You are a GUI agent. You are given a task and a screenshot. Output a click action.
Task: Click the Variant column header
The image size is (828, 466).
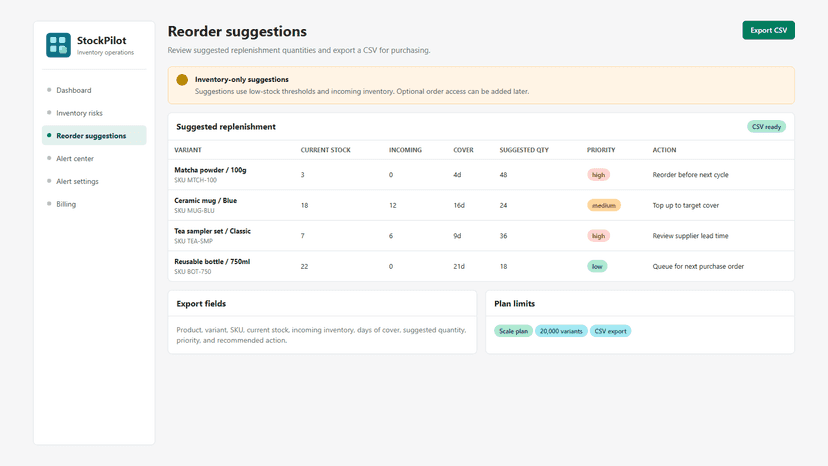pos(188,150)
